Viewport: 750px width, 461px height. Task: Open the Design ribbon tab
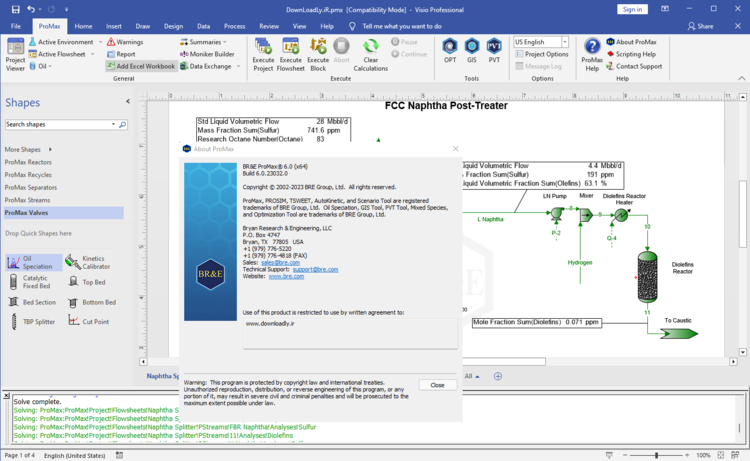[x=173, y=26]
